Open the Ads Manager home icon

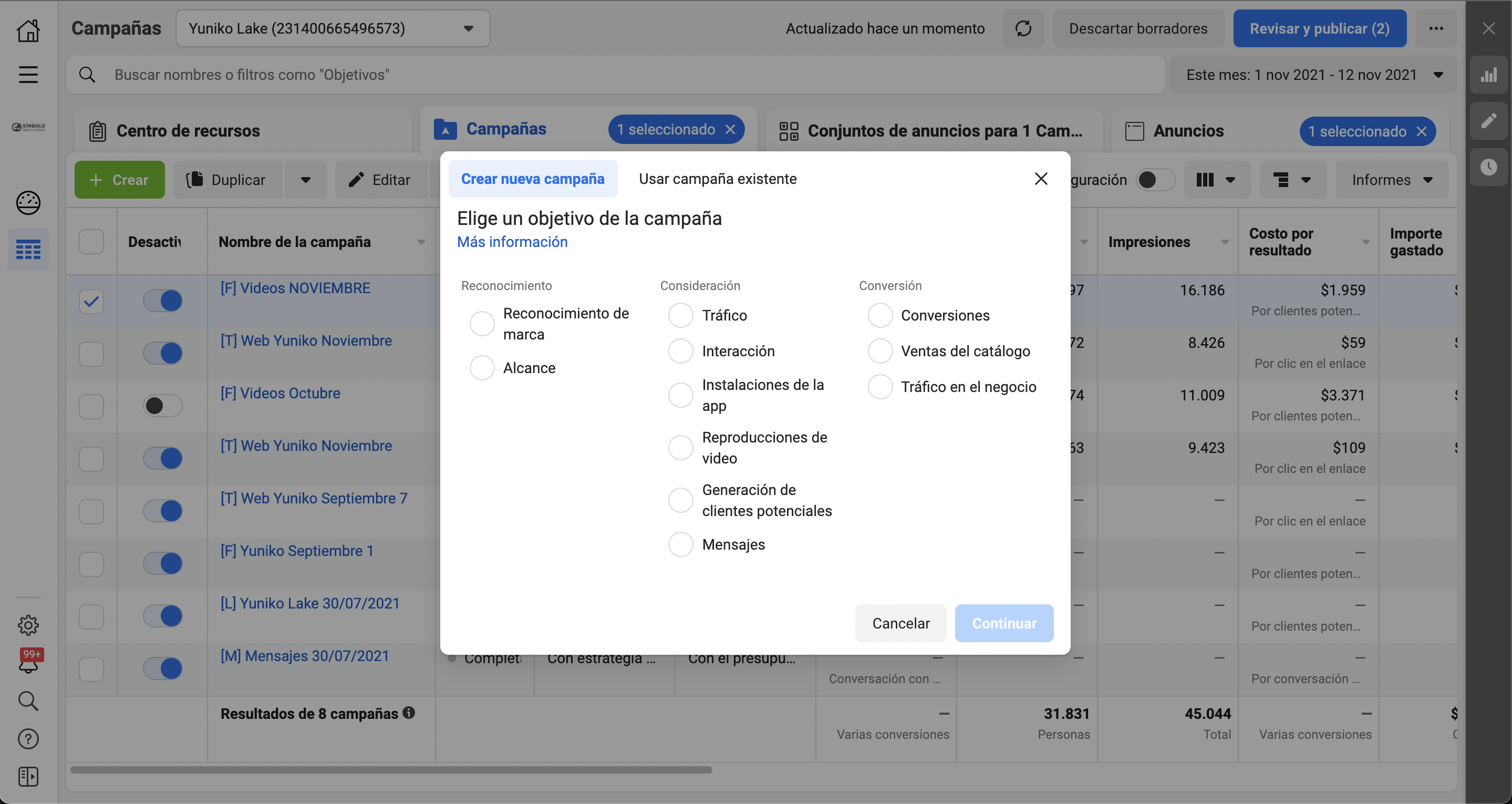click(x=28, y=30)
